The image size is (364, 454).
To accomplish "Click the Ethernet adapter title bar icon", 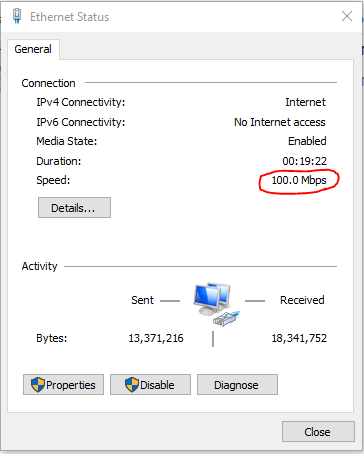I will point(17,16).
